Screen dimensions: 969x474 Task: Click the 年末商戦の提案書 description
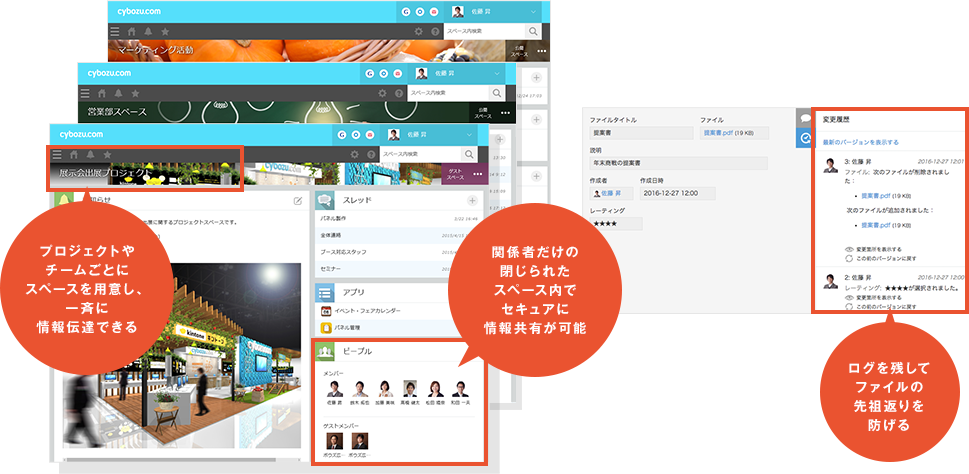(679, 163)
